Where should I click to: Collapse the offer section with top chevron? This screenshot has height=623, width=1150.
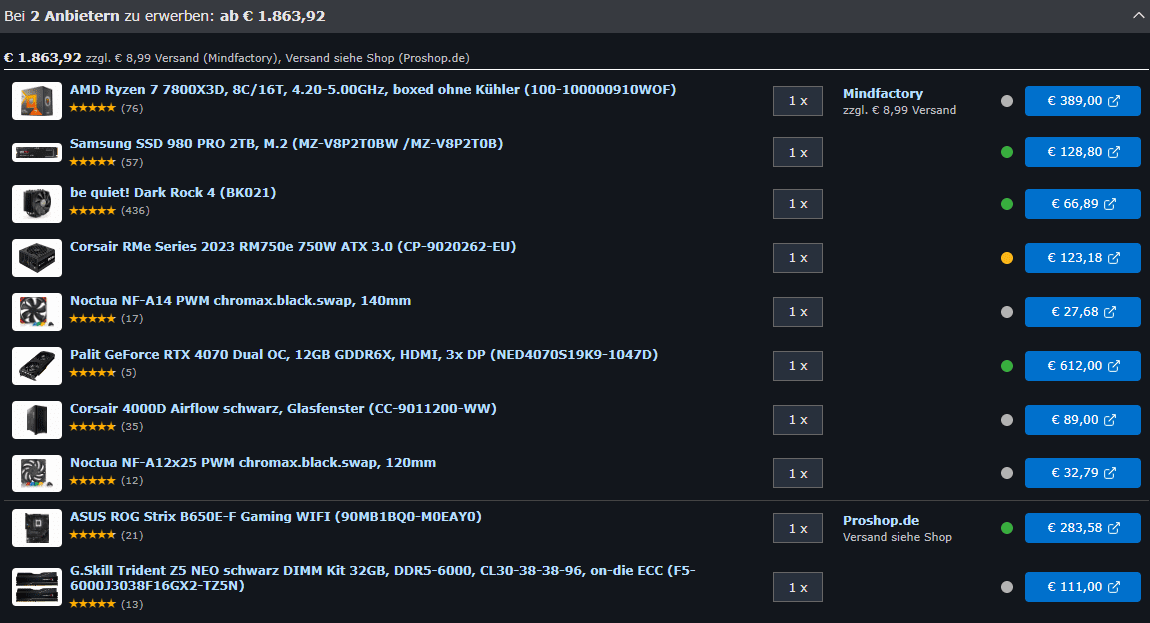pos(1138,16)
